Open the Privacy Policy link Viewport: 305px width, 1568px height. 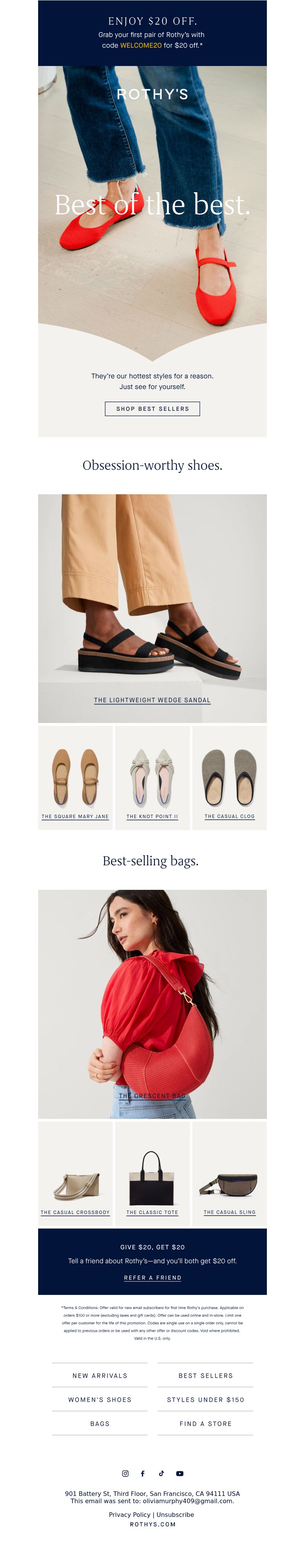130,1515
